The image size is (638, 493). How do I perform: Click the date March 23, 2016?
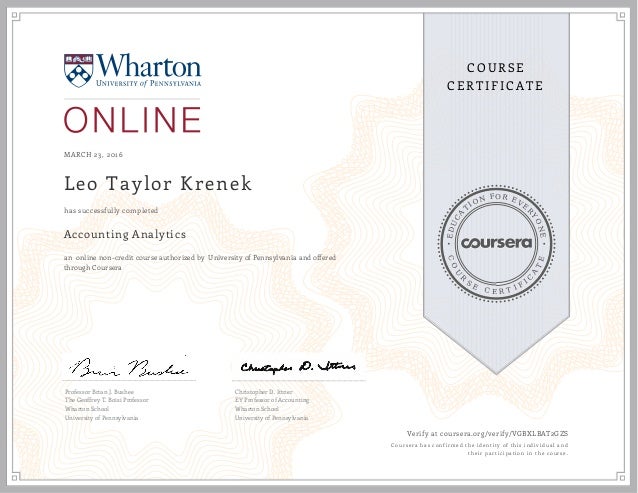pos(93,155)
